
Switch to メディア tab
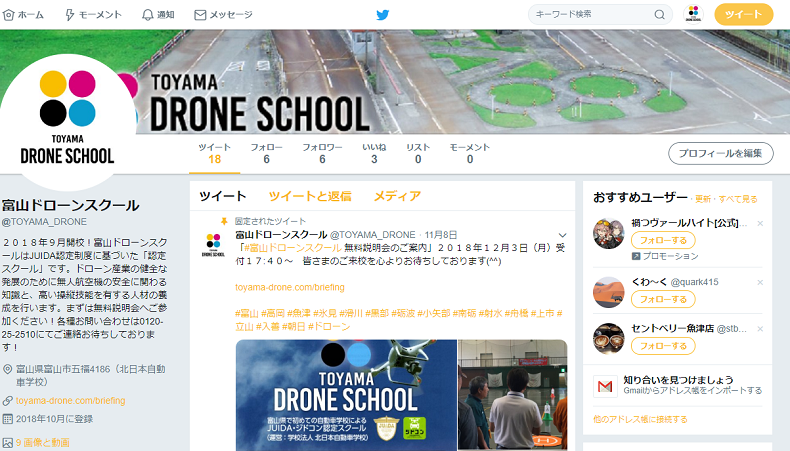(x=397, y=196)
